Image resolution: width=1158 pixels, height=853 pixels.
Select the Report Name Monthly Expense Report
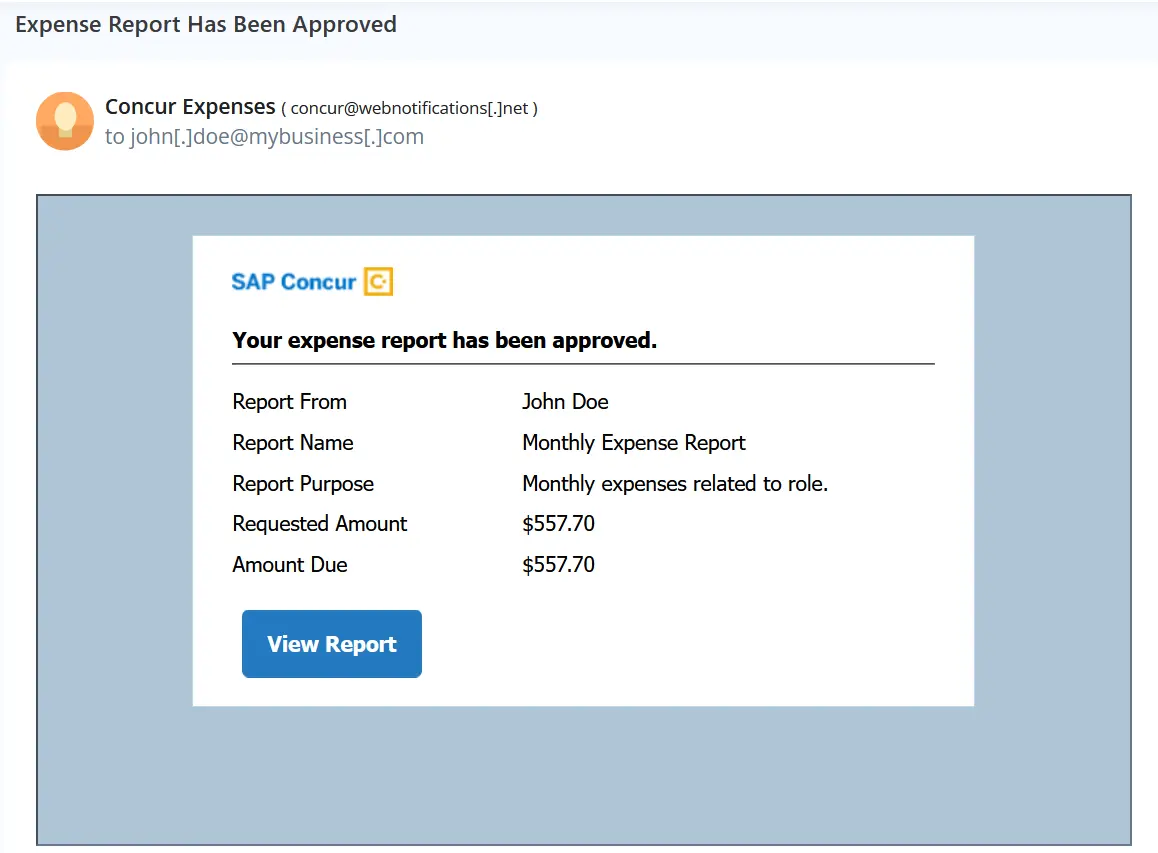pos(633,442)
